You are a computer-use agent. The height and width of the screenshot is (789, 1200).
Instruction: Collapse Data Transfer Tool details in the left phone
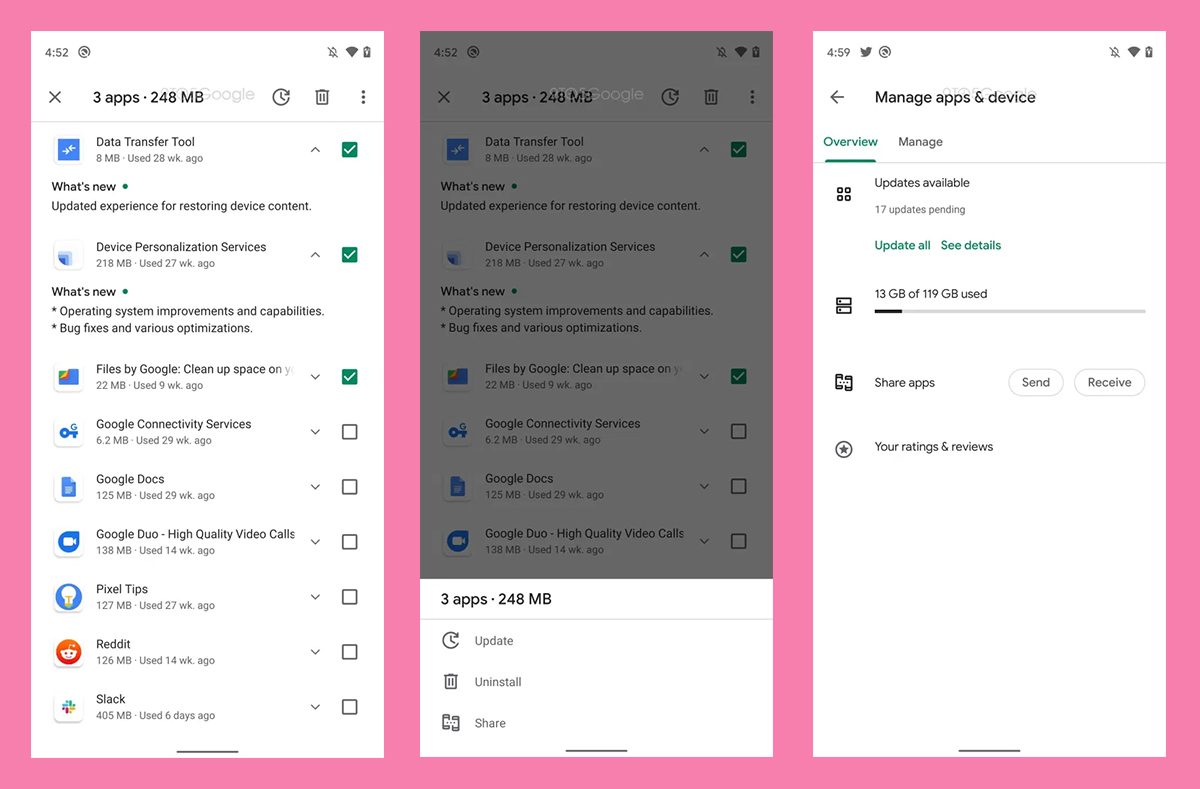click(315, 150)
